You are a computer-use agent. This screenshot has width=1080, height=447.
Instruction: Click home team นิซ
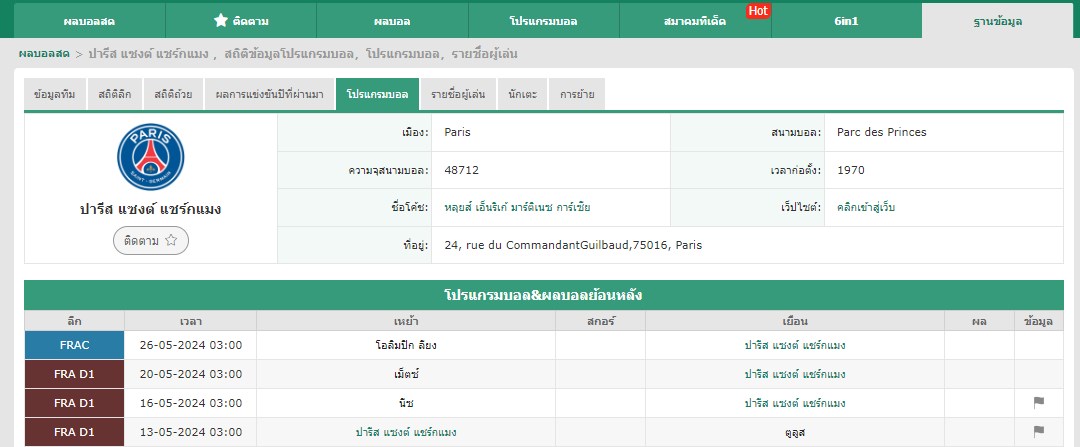pos(406,403)
